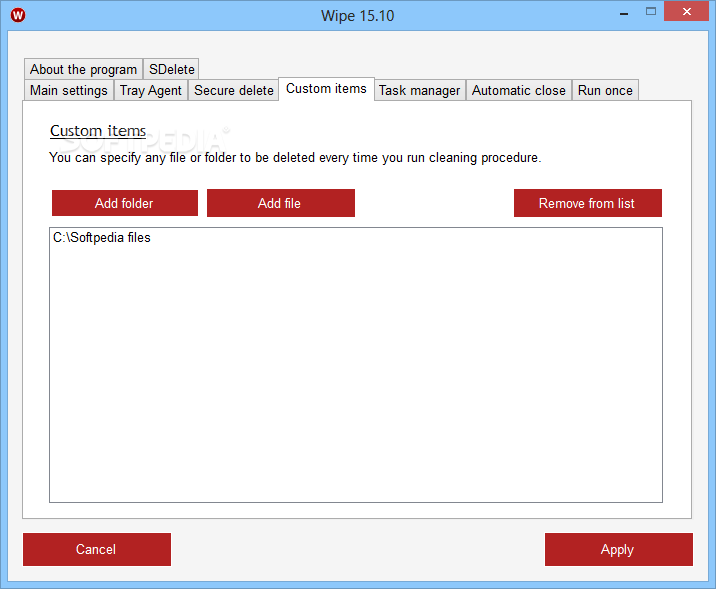Open the Run once tab
The width and height of the screenshot is (716, 589).
click(605, 90)
